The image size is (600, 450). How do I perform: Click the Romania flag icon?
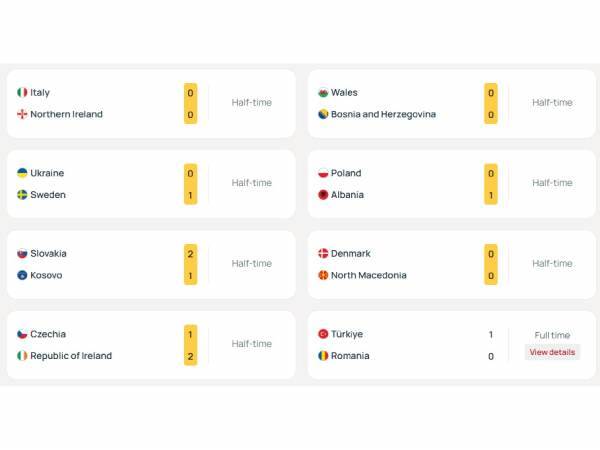pos(323,356)
